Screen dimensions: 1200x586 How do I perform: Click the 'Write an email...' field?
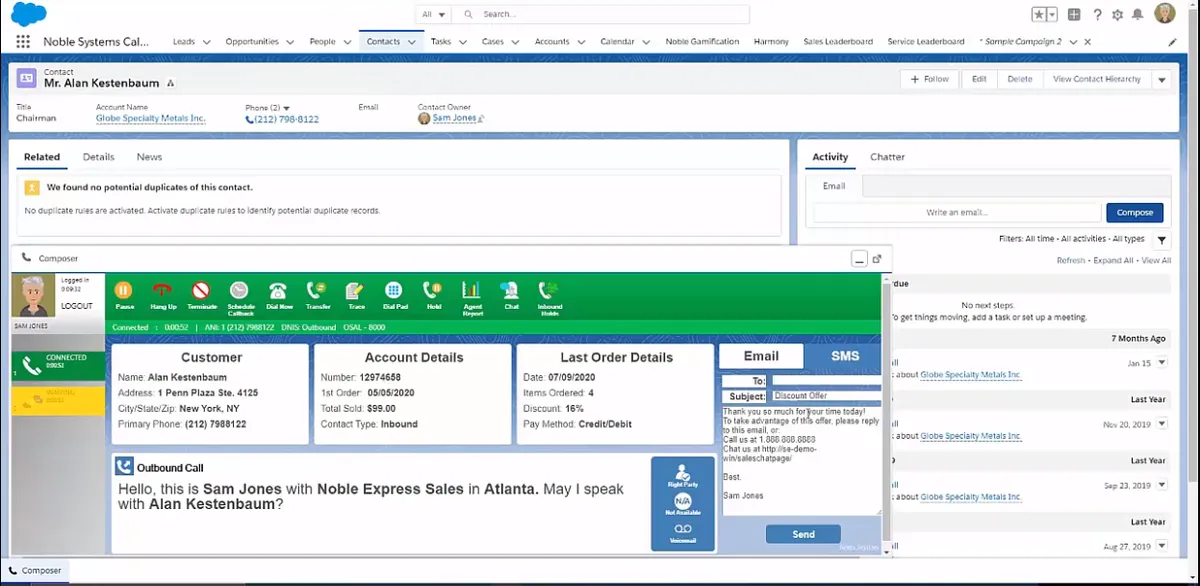(957, 212)
